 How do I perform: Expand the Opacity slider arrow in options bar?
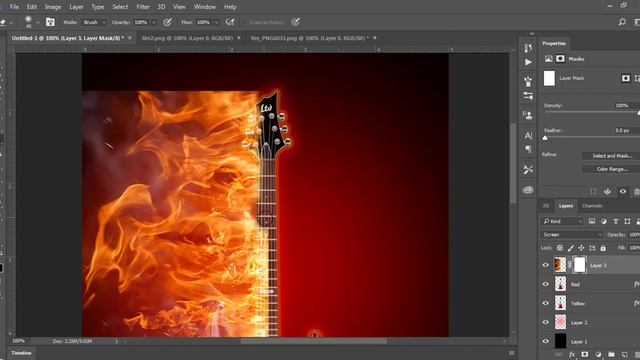[154, 22]
